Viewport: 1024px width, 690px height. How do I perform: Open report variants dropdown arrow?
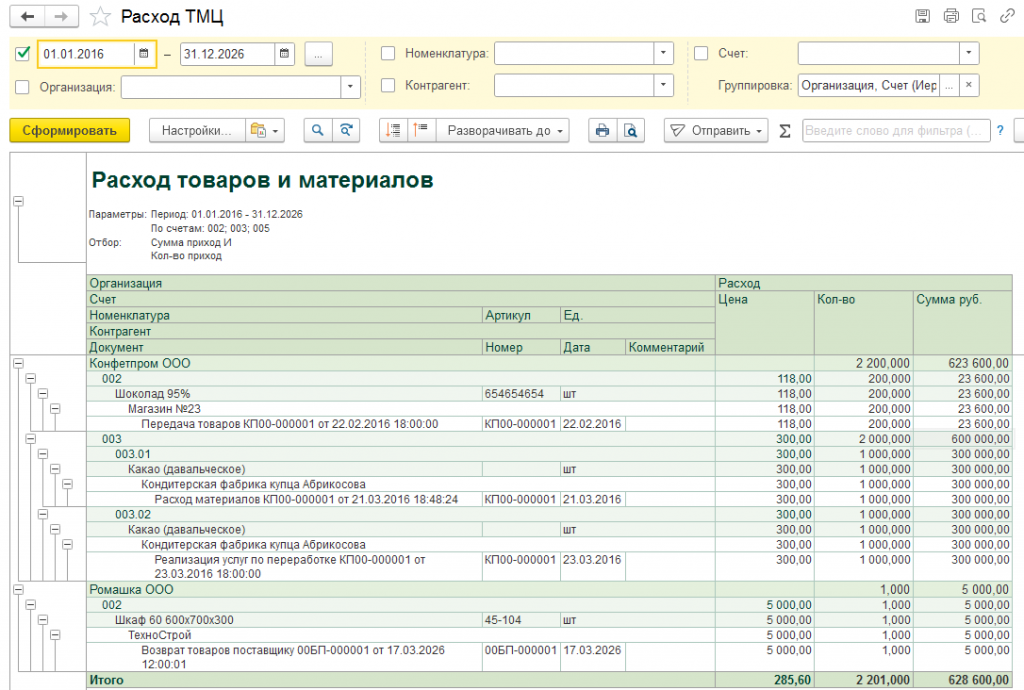(276, 131)
